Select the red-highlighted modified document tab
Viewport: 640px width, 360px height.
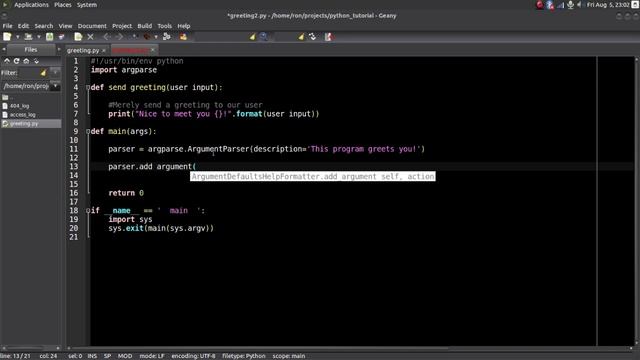pyautogui.click(x=131, y=50)
